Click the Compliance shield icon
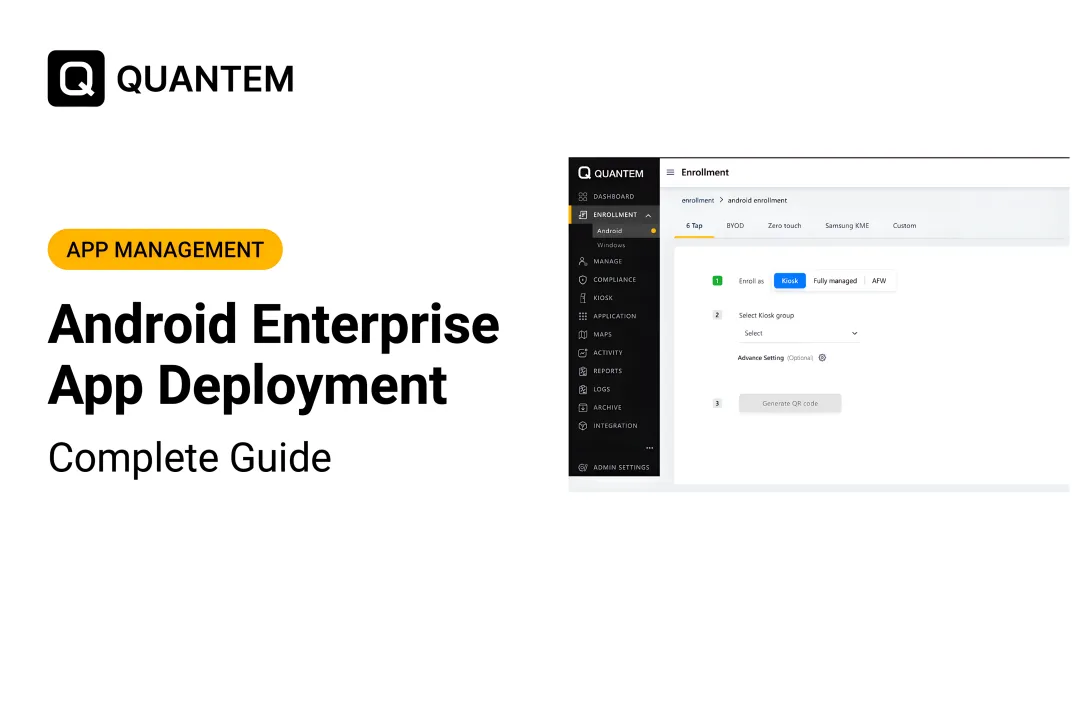Image resolution: width=1080 pixels, height=725 pixels. [x=583, y=280]
